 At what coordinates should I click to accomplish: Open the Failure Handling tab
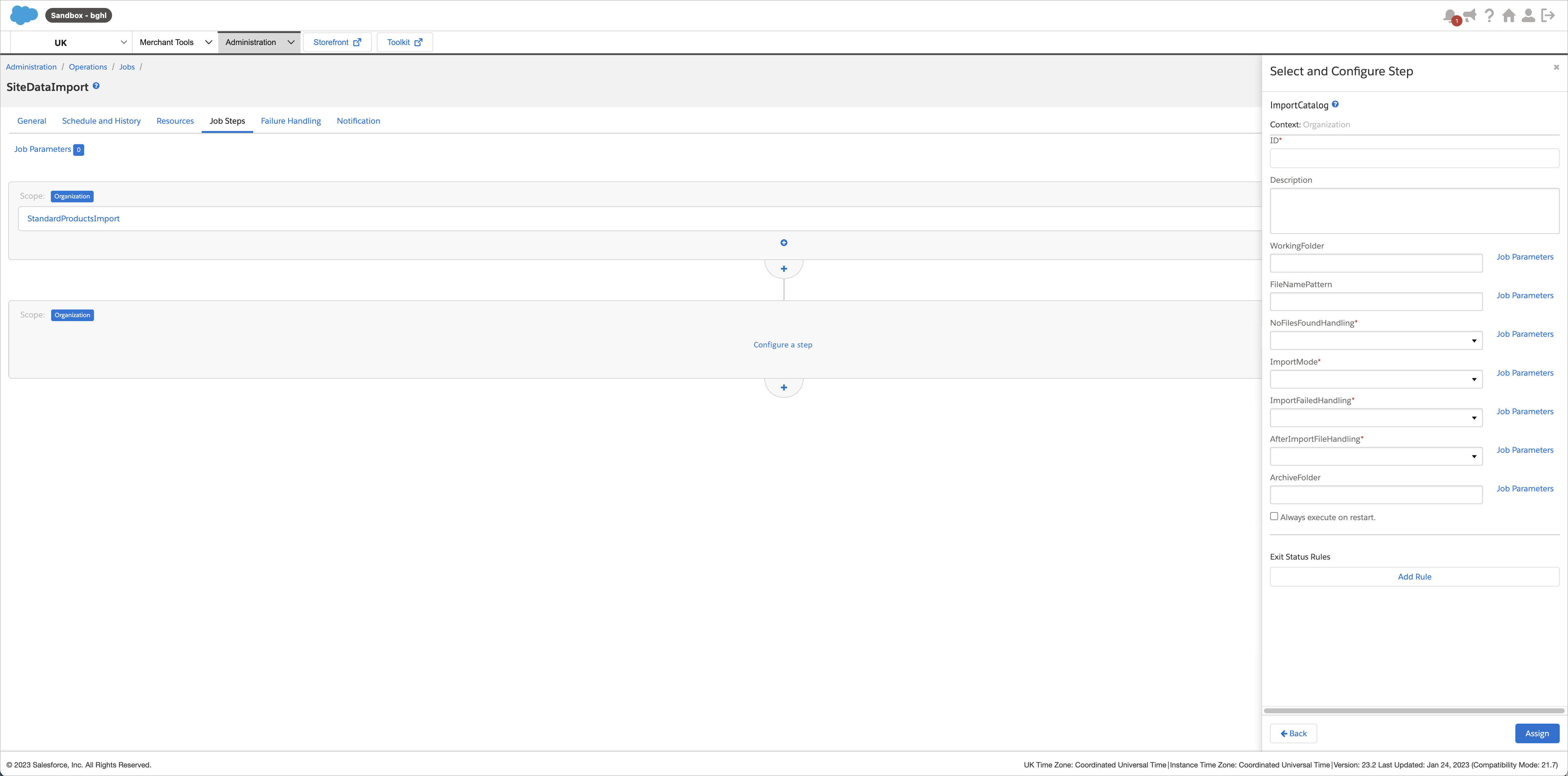point(291,121)
